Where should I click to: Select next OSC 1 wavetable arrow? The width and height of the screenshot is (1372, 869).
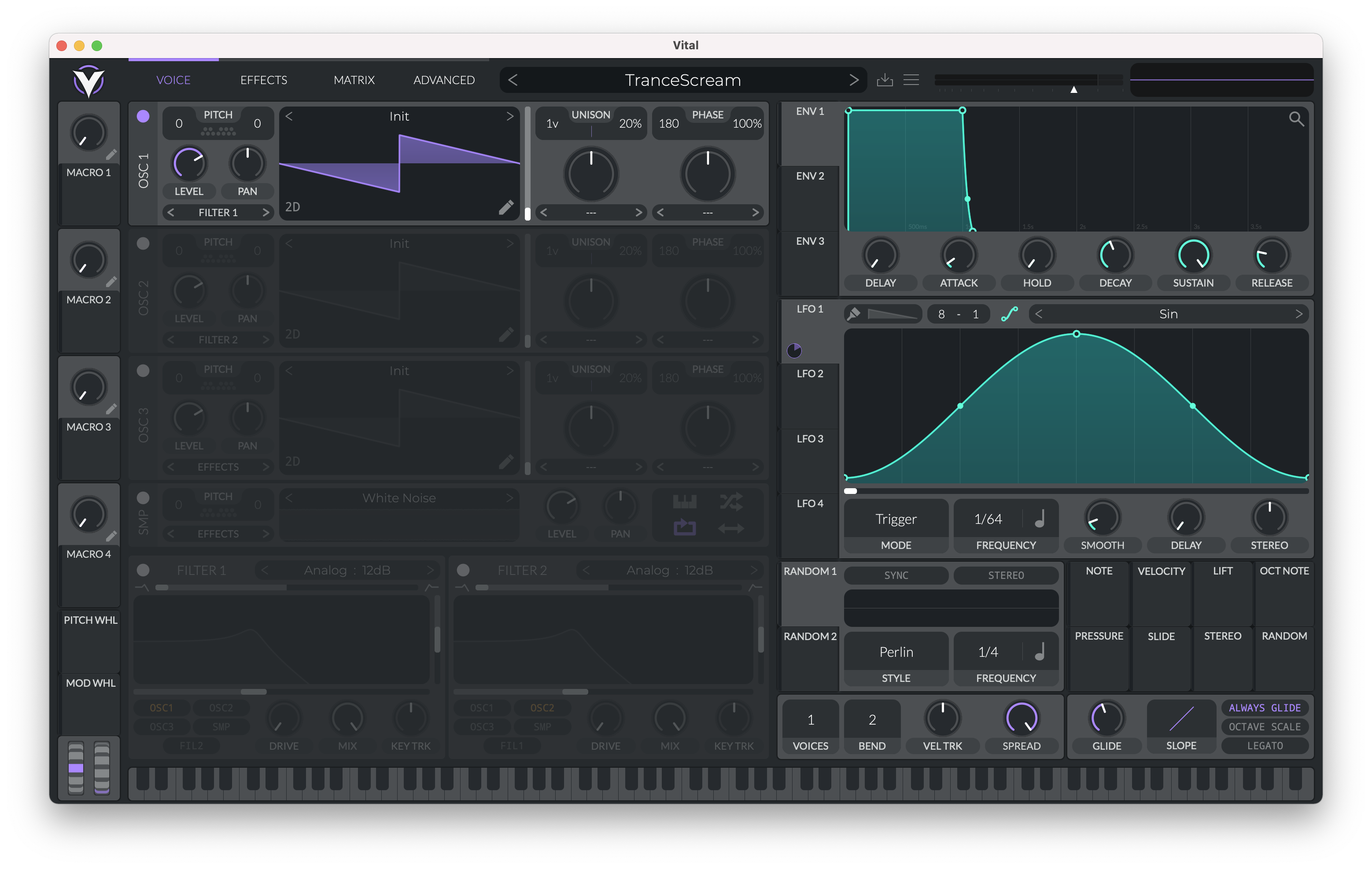(509, 116)
